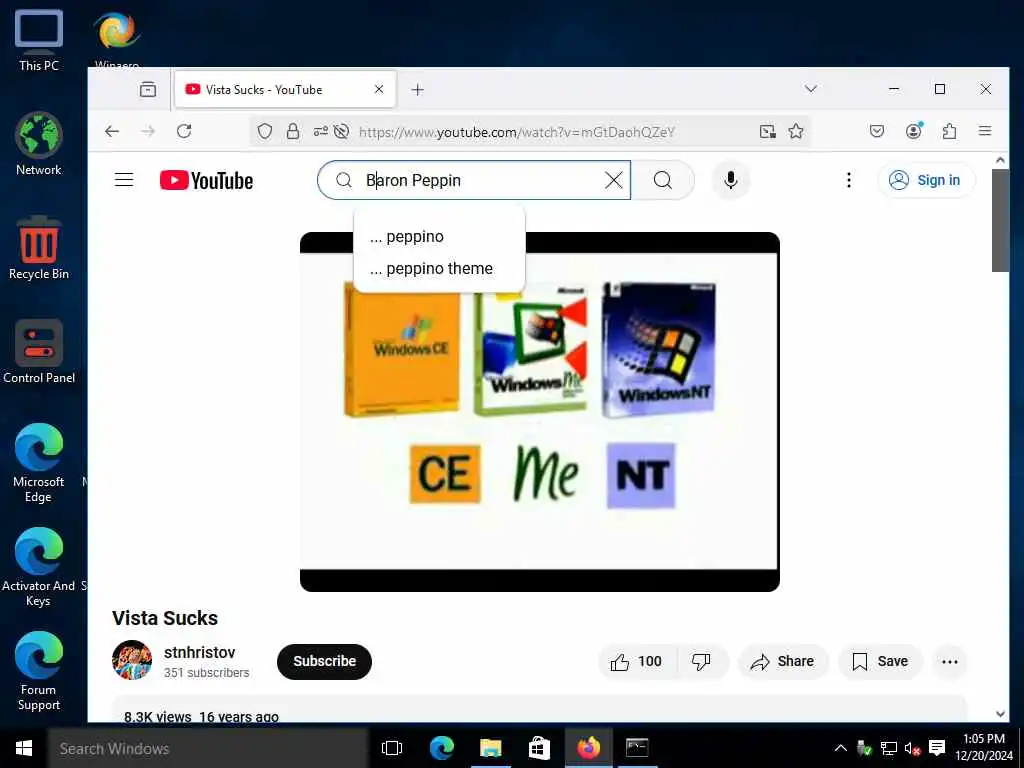Subscribe to stnhristov channel
Screen dimensions: 1024x768
tap(325, 662)
